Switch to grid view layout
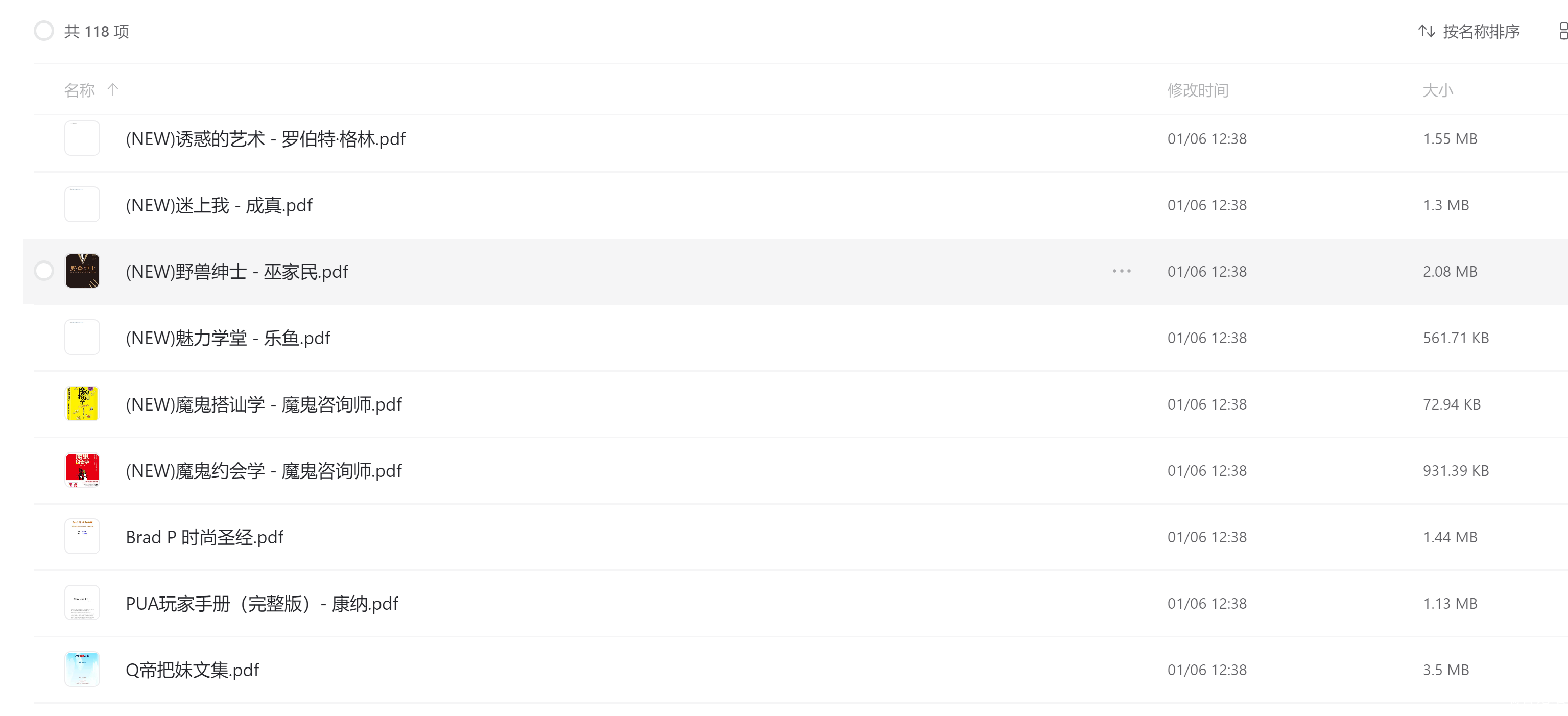Viewport: 1568px width, 716px height. pos(1562,31)
